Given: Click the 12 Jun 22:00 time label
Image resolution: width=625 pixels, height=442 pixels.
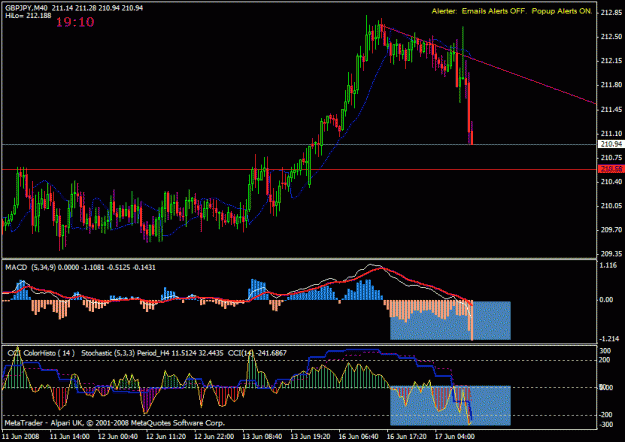Looking at the screenshot, I should pyautogui.click(x=214, y=436).
